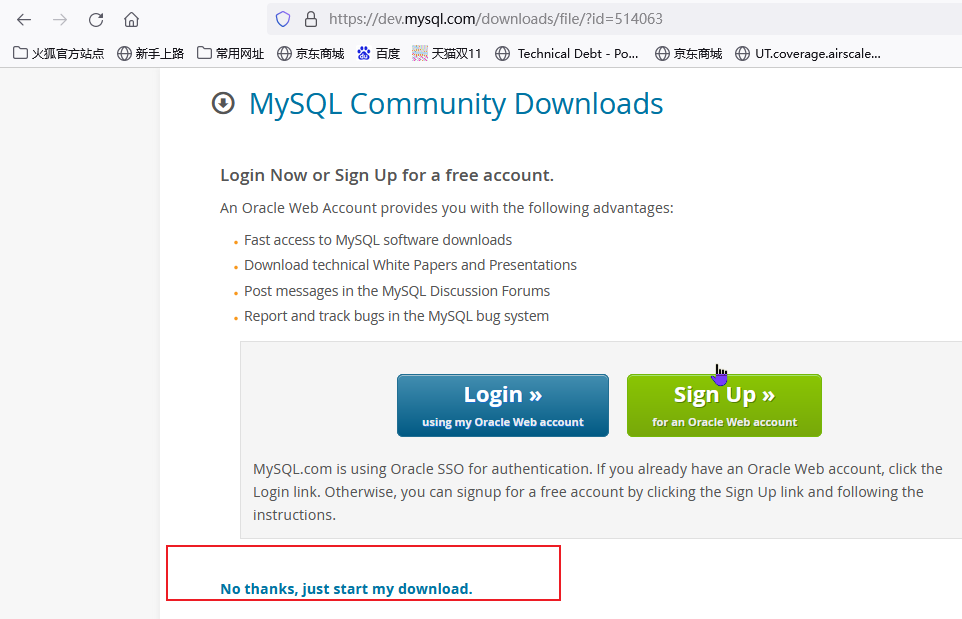Click the download arrow icon beside the heading
The height and width of the screenshot is (619, 962).
pos(223,103)
